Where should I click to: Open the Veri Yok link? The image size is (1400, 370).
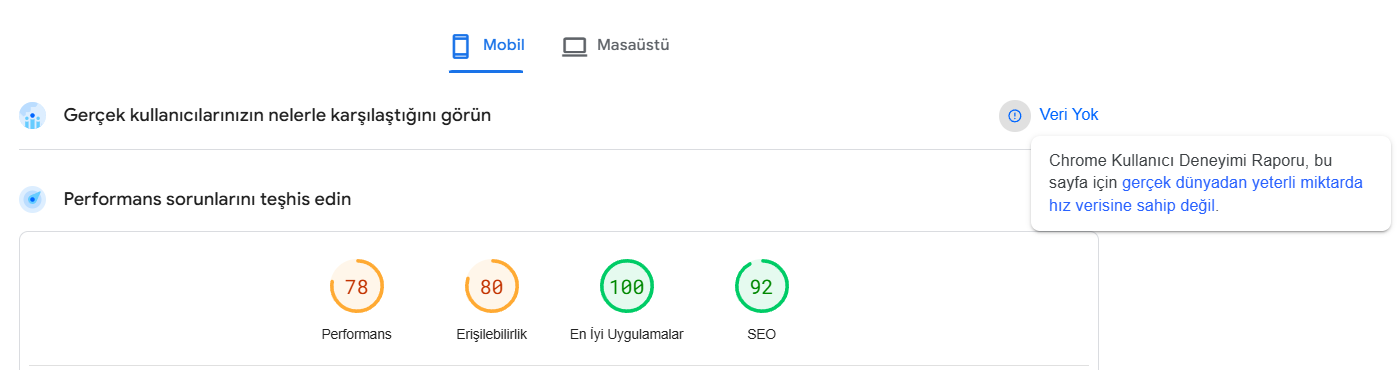1069,115
